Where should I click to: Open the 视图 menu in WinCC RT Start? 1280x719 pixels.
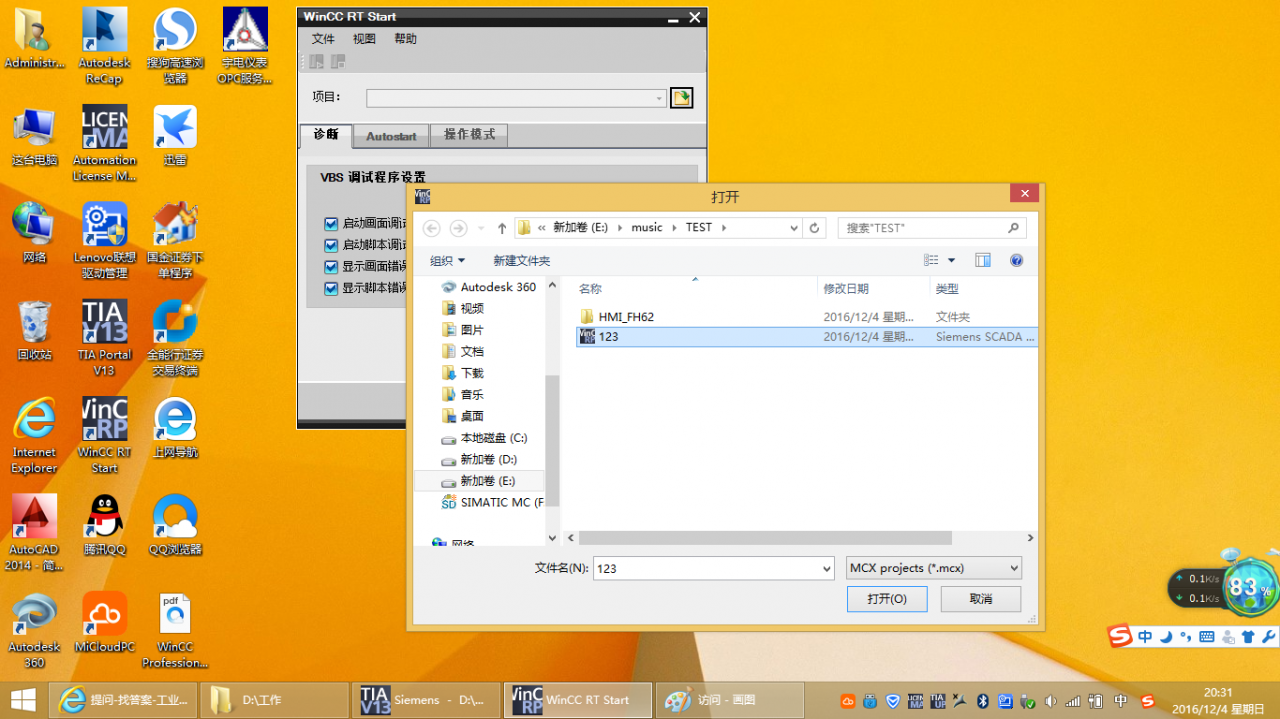pos(363,38)
